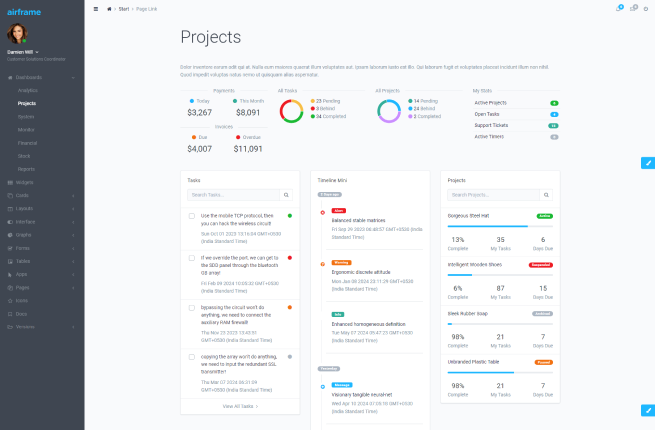The height and width of the screenshot is (430, 655).
Task: Click Damien Will's avatar photo
Action: 15,33
